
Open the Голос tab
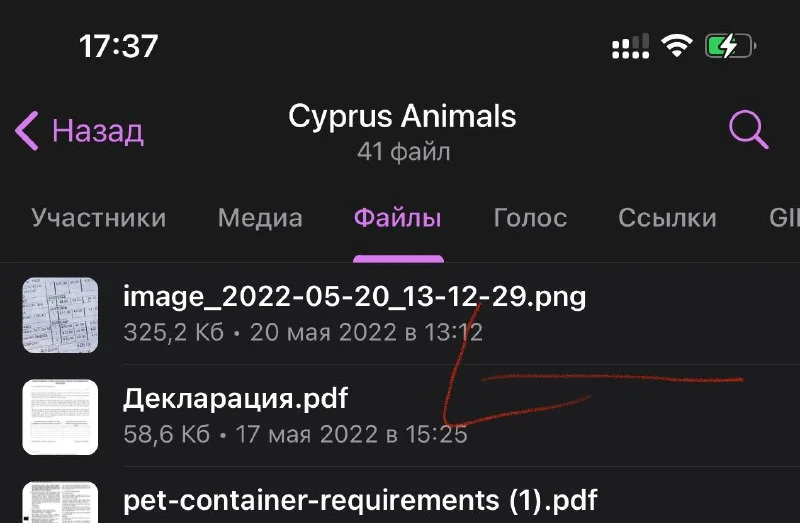pos(530,218)
